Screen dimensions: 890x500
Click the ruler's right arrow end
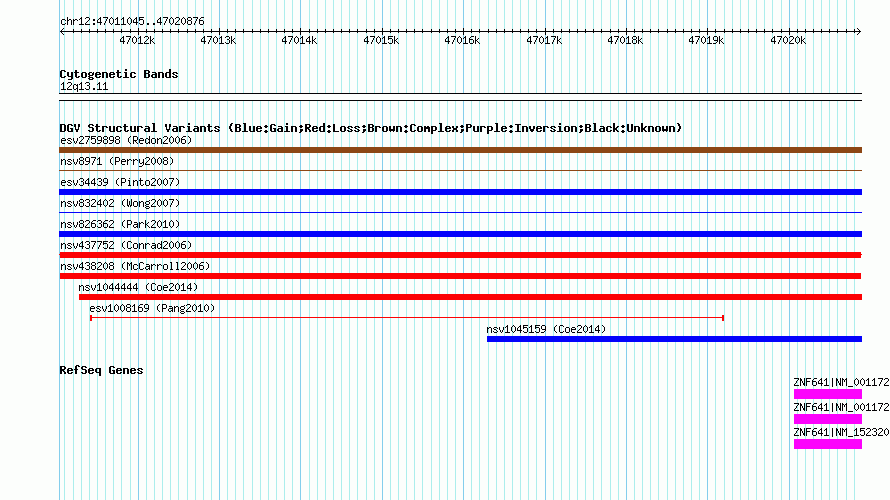pos(858,31)
